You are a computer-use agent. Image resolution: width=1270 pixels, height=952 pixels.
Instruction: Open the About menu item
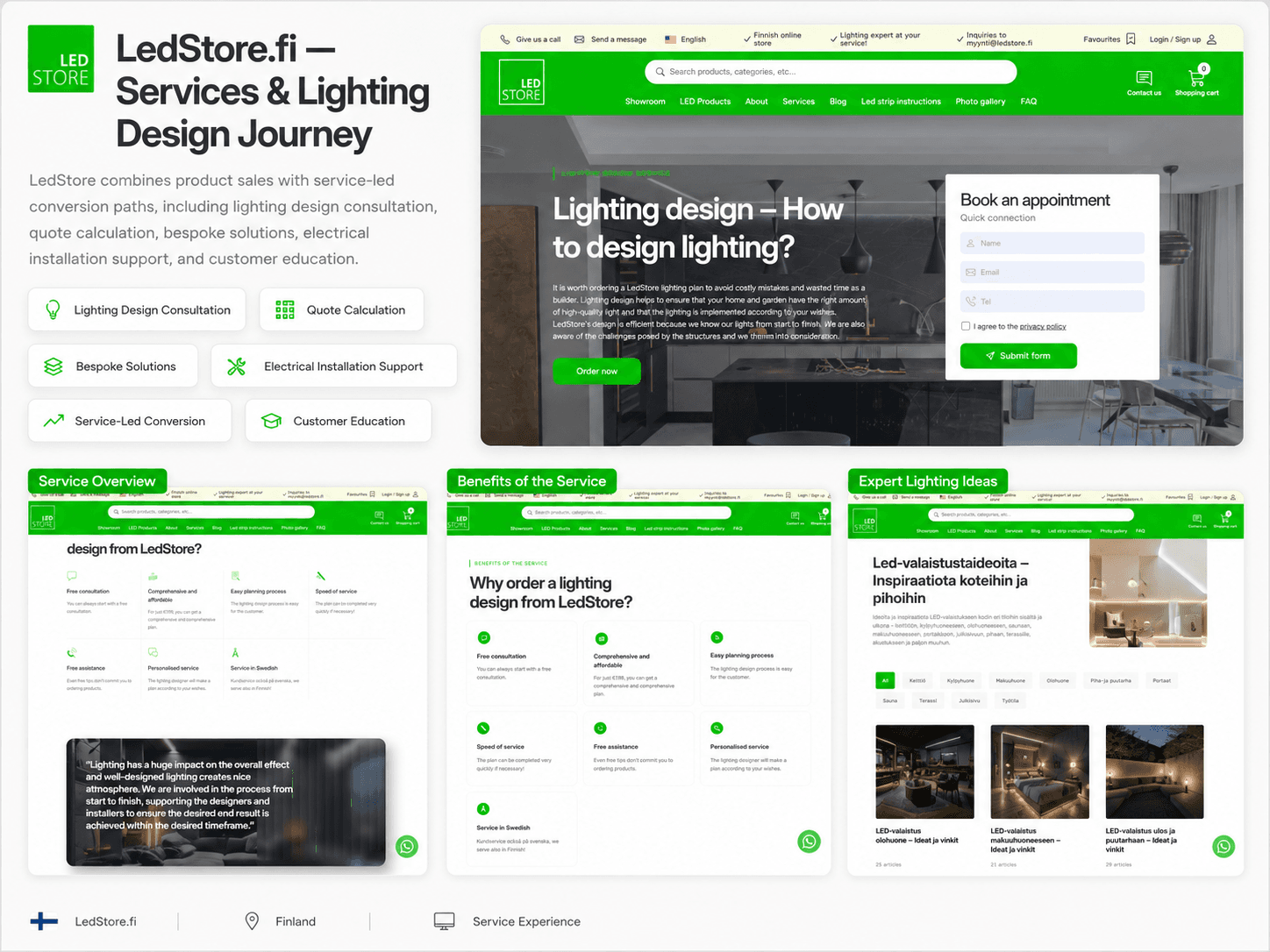click(x=756, y=102)
